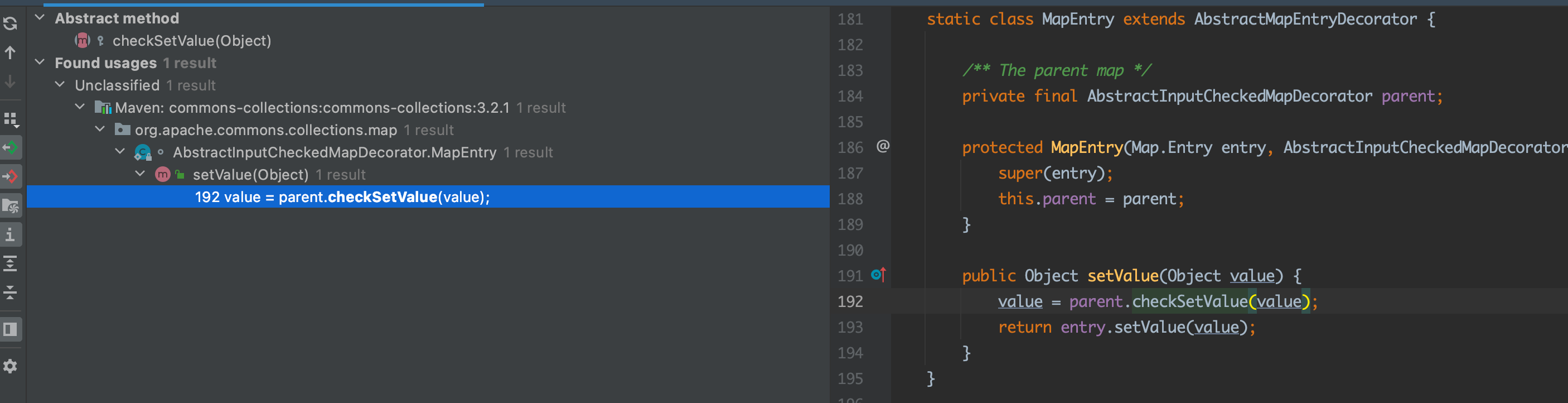Select the AbstractInputCheckedMapDecorator.MapEntry class item
This screenshot has width=1568, height=403.
click(334, 152)
